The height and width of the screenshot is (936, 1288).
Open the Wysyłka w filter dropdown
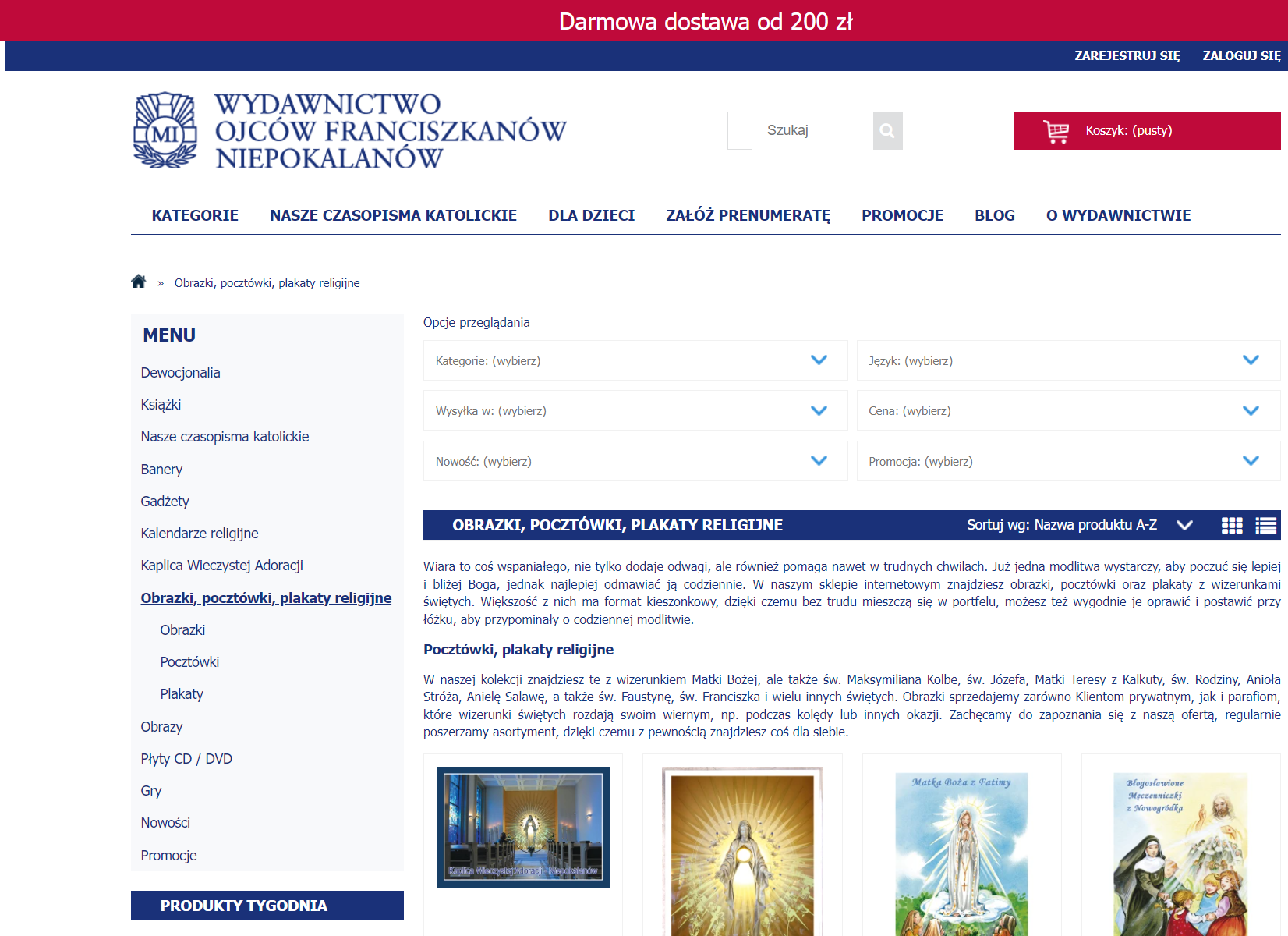(635, 410)
